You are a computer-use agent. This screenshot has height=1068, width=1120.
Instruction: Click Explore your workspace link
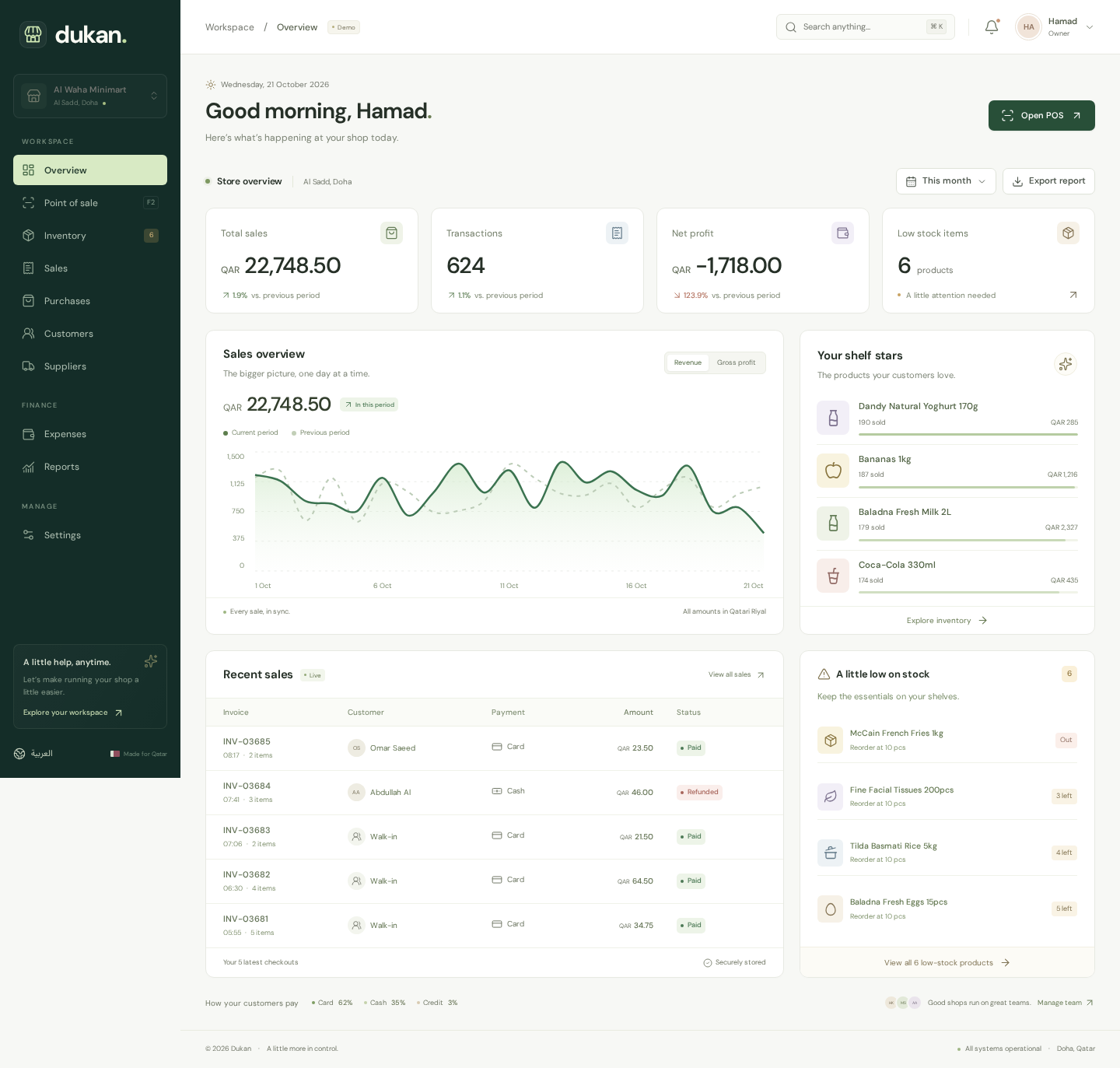click(x=73, y=713)
